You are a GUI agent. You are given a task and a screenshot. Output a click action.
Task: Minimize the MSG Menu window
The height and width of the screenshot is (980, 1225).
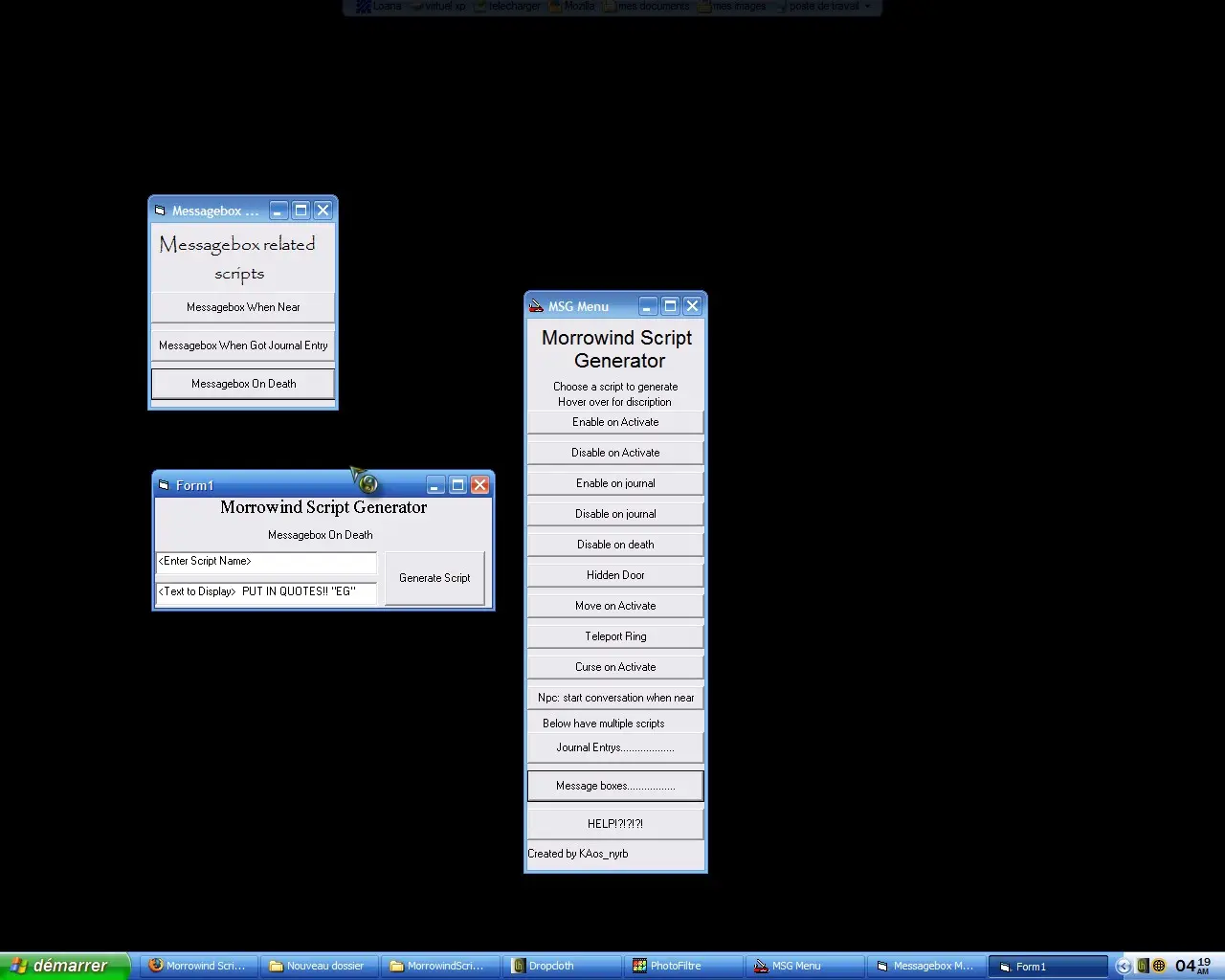(648, 306)
